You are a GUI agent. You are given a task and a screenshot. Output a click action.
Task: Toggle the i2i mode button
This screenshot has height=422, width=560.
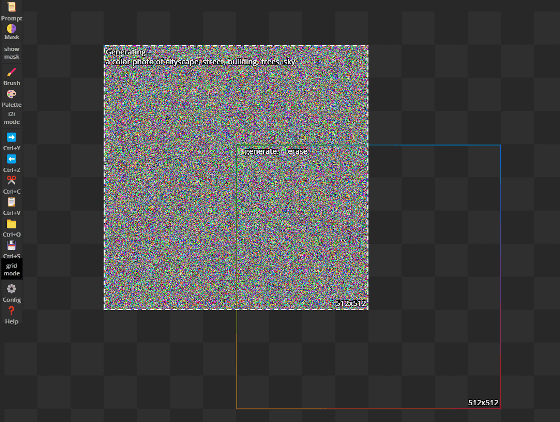[11, 118]
